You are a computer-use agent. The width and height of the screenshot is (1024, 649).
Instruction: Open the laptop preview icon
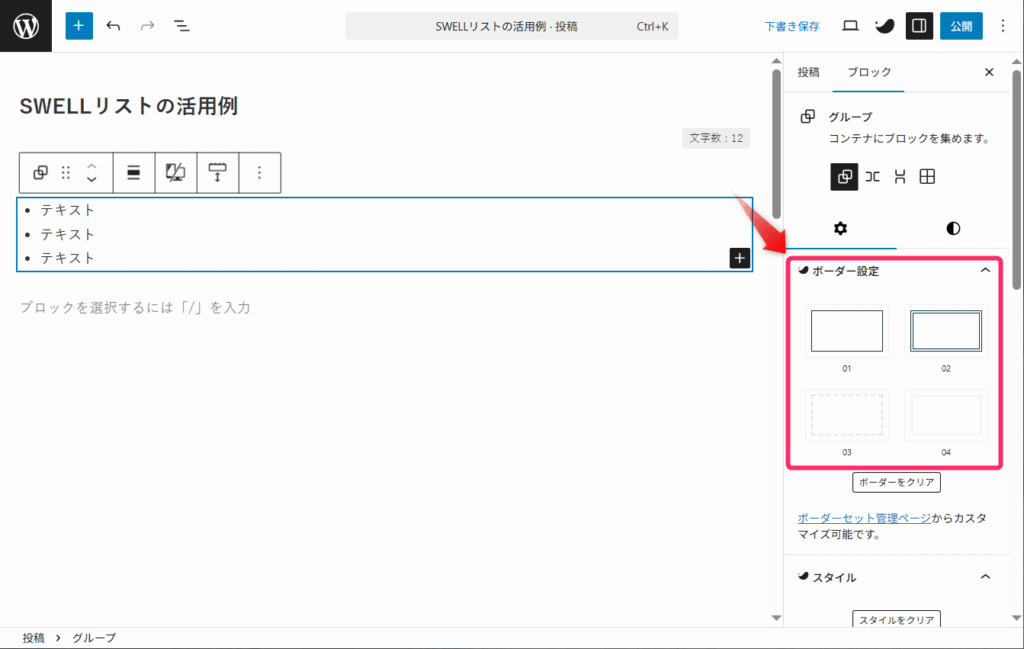pos(850,26)
